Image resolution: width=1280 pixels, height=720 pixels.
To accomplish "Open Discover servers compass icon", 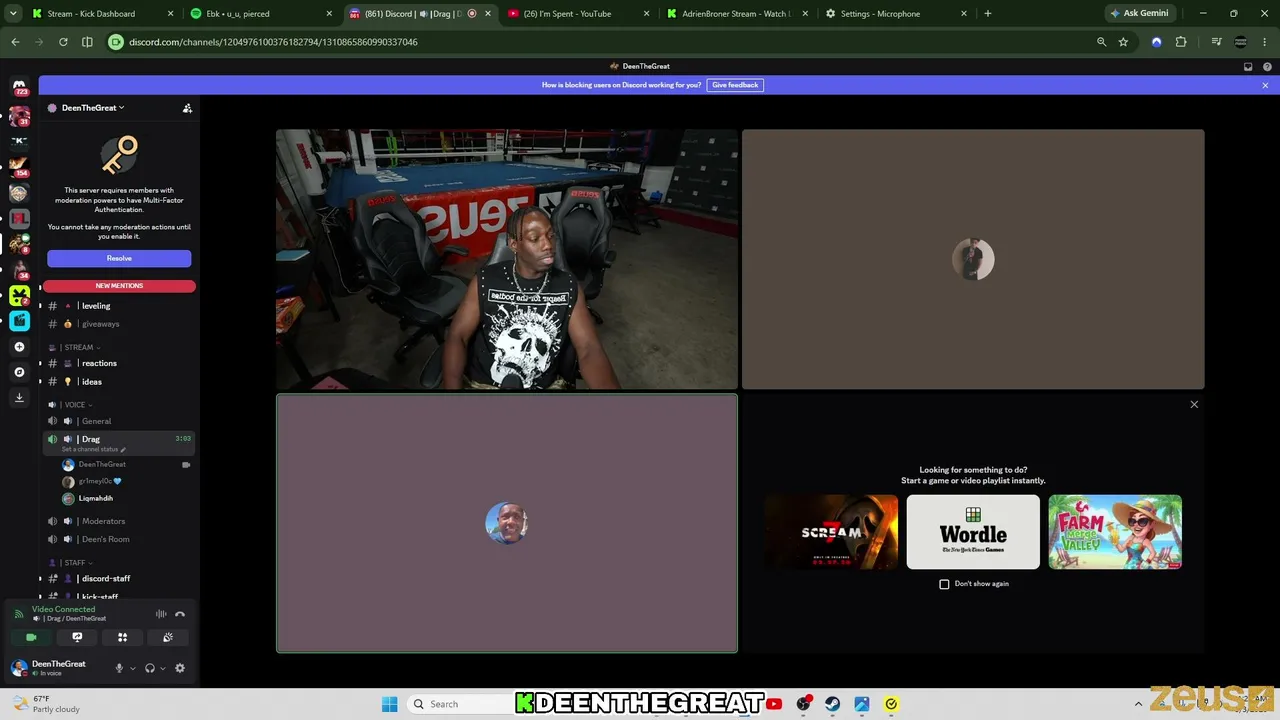I will pos(19,372).
